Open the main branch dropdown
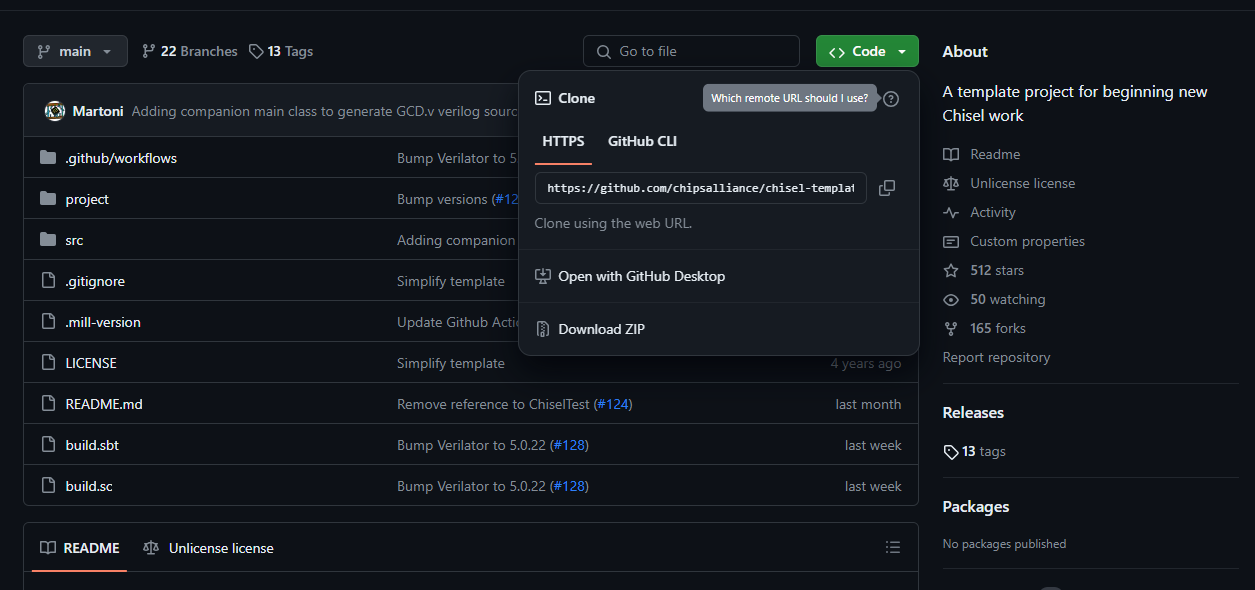This screenshot has height=590, width=1255. pos(75,51)
